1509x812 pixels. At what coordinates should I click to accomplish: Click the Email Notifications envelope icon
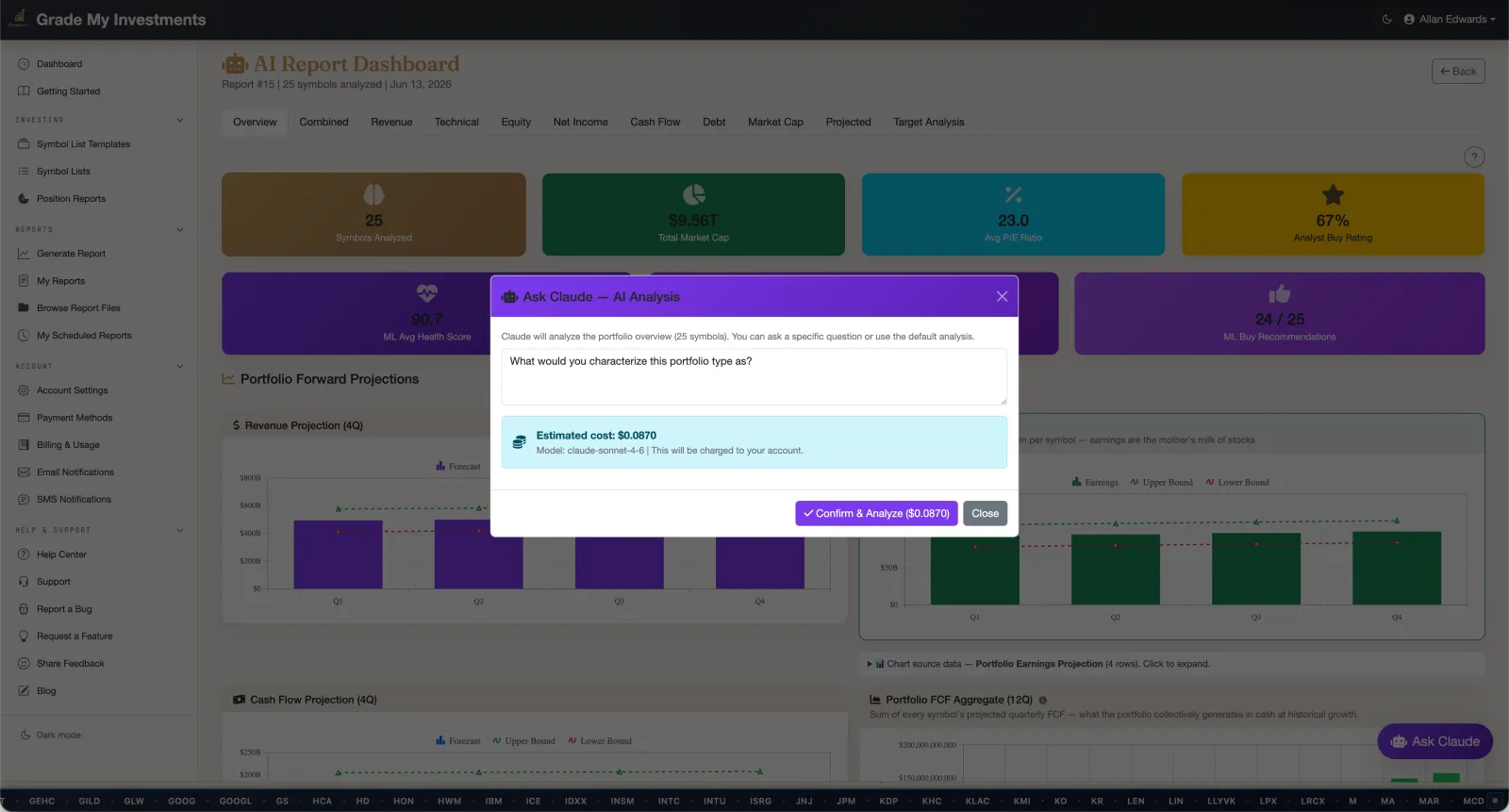pyautogui.click(x=24, y=472)
